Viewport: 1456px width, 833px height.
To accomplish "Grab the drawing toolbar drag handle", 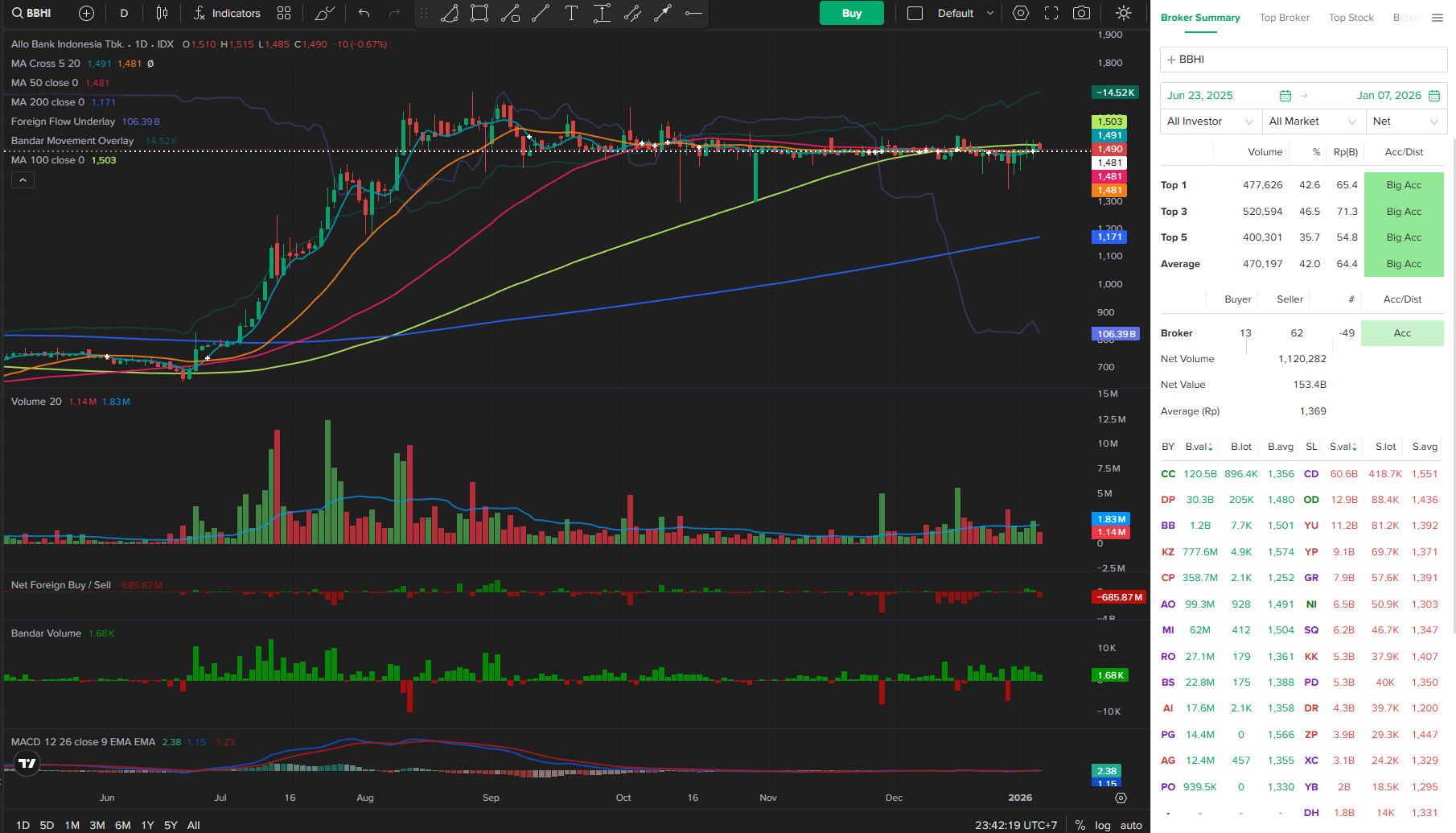I will (x=424, y=13).
